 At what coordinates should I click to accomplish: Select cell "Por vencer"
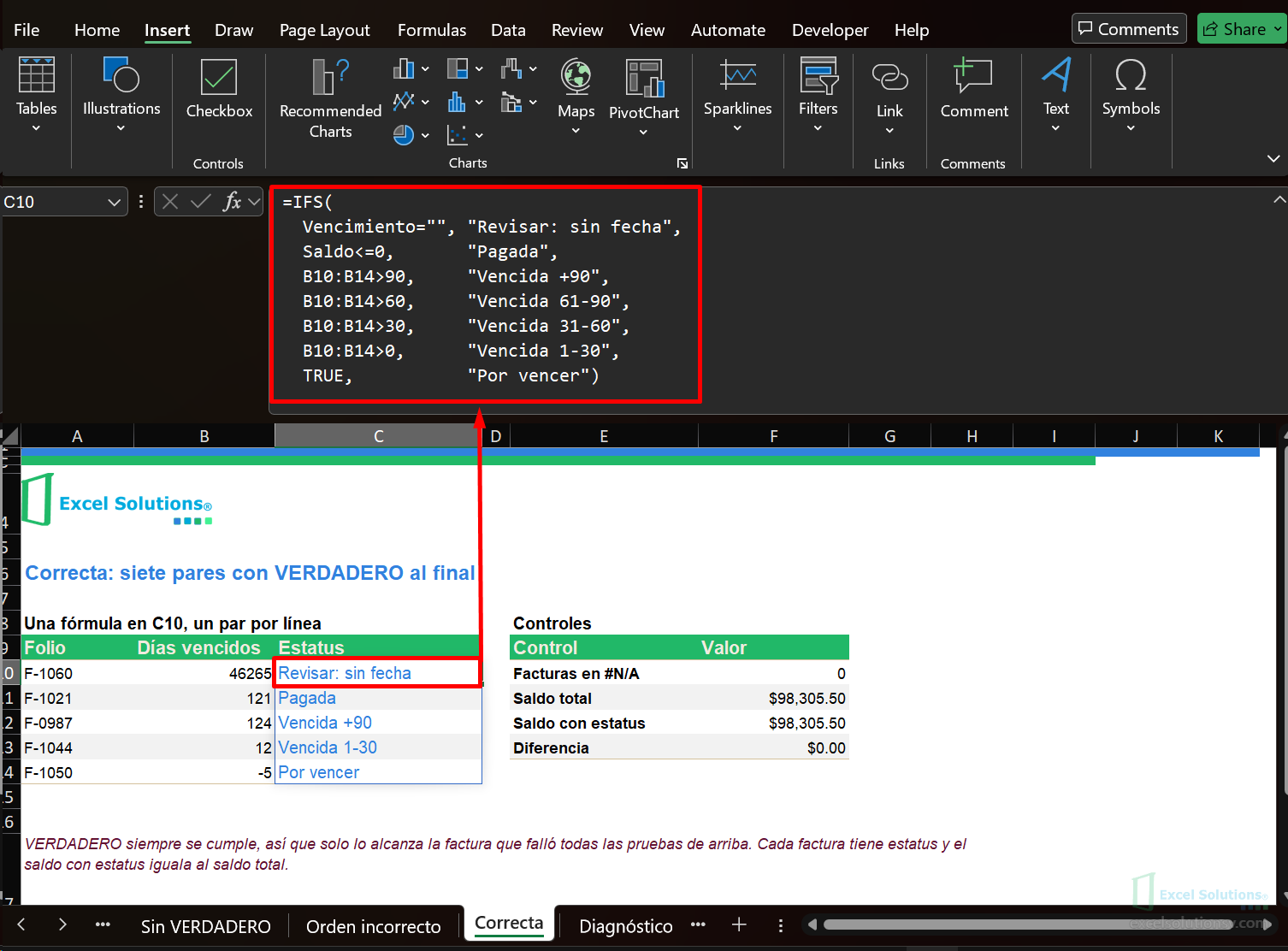point(378,772)
